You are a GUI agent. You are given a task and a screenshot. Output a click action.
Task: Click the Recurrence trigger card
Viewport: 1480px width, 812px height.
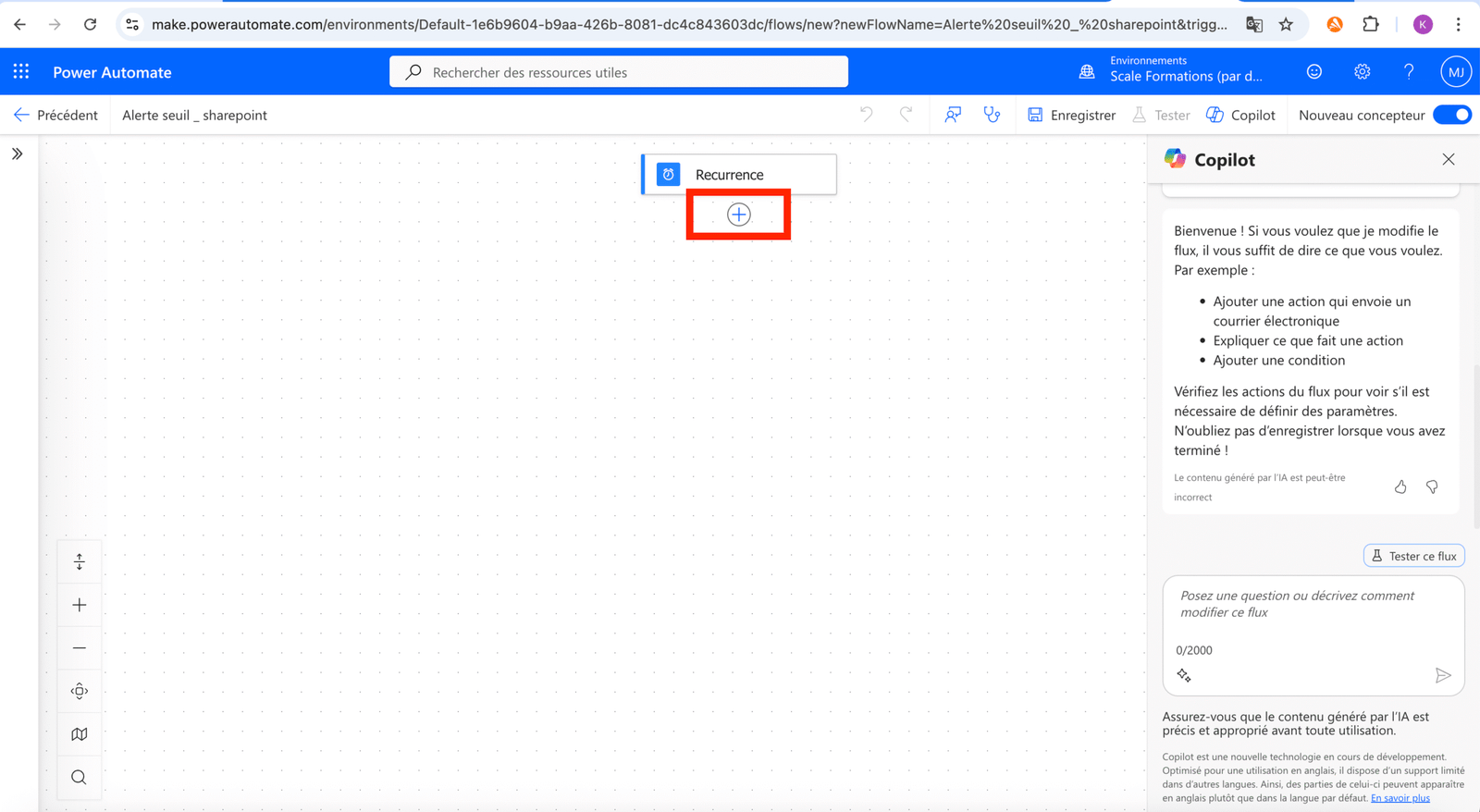point(739,174)
